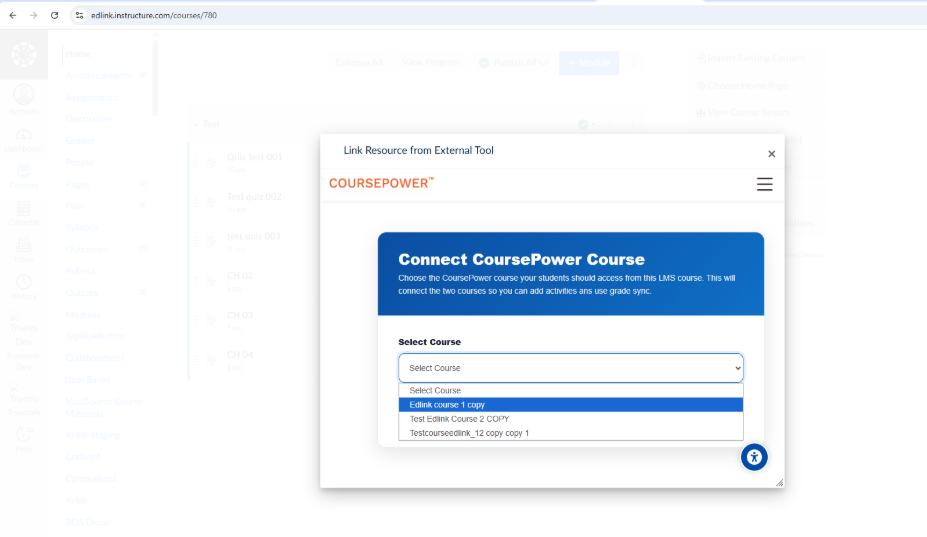Reload the page with the refresh icon
Image resolution: width=927 pixels, height=537 pixels.
tap(54, 15)
